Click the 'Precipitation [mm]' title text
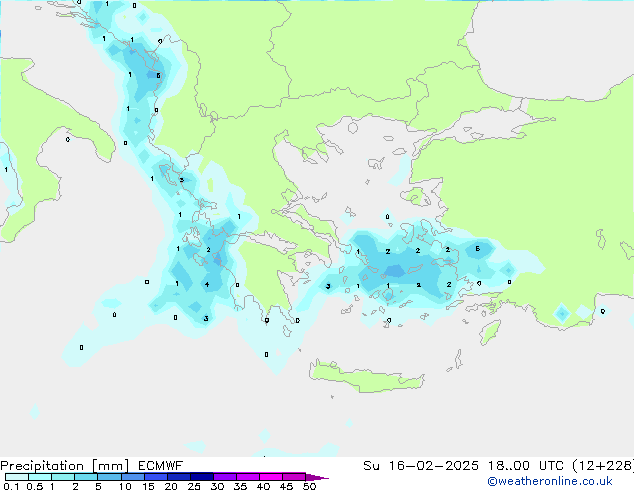The image size is (634, 490). (64, 466)
